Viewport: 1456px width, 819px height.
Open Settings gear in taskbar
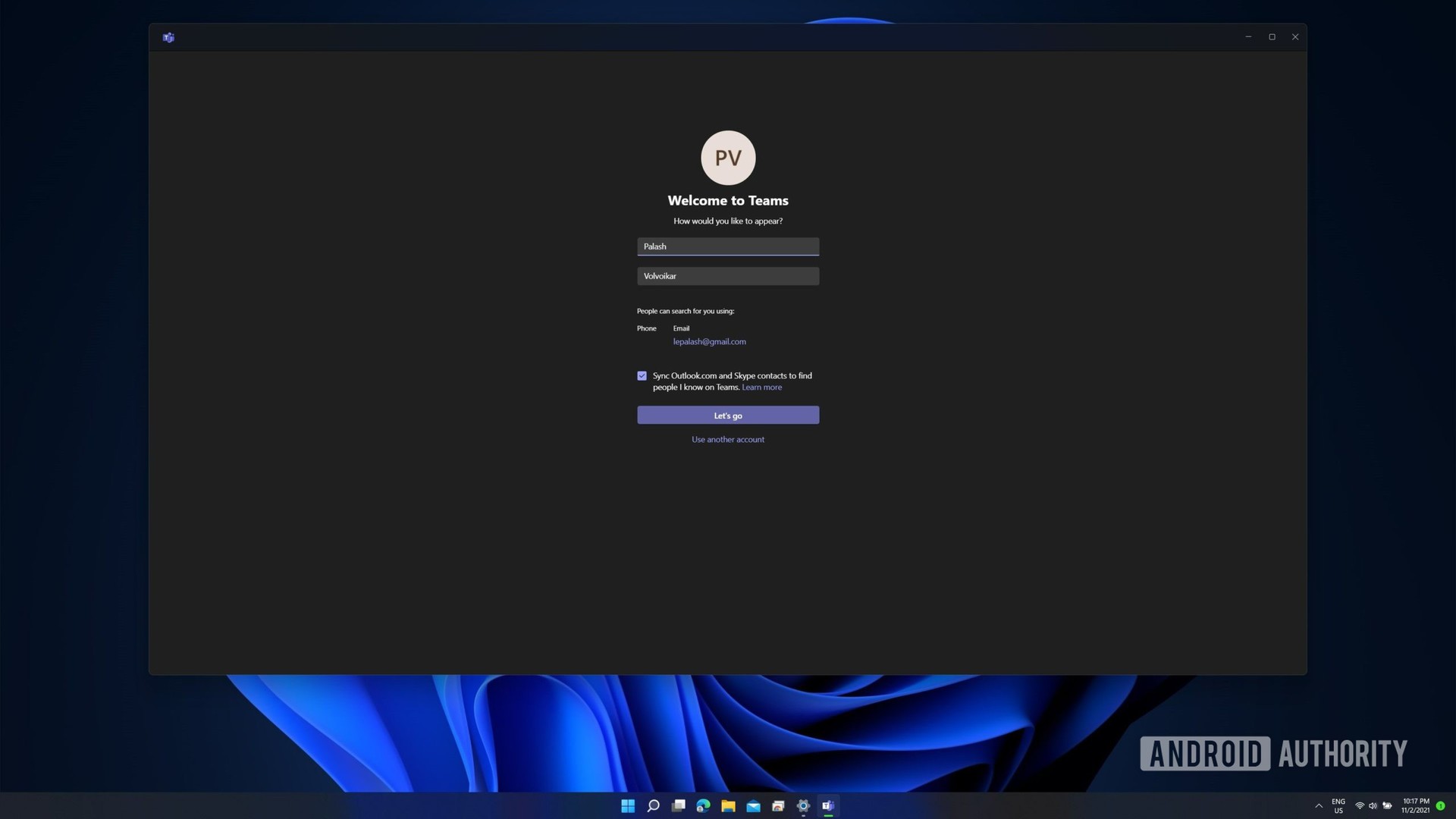[803, 806]
